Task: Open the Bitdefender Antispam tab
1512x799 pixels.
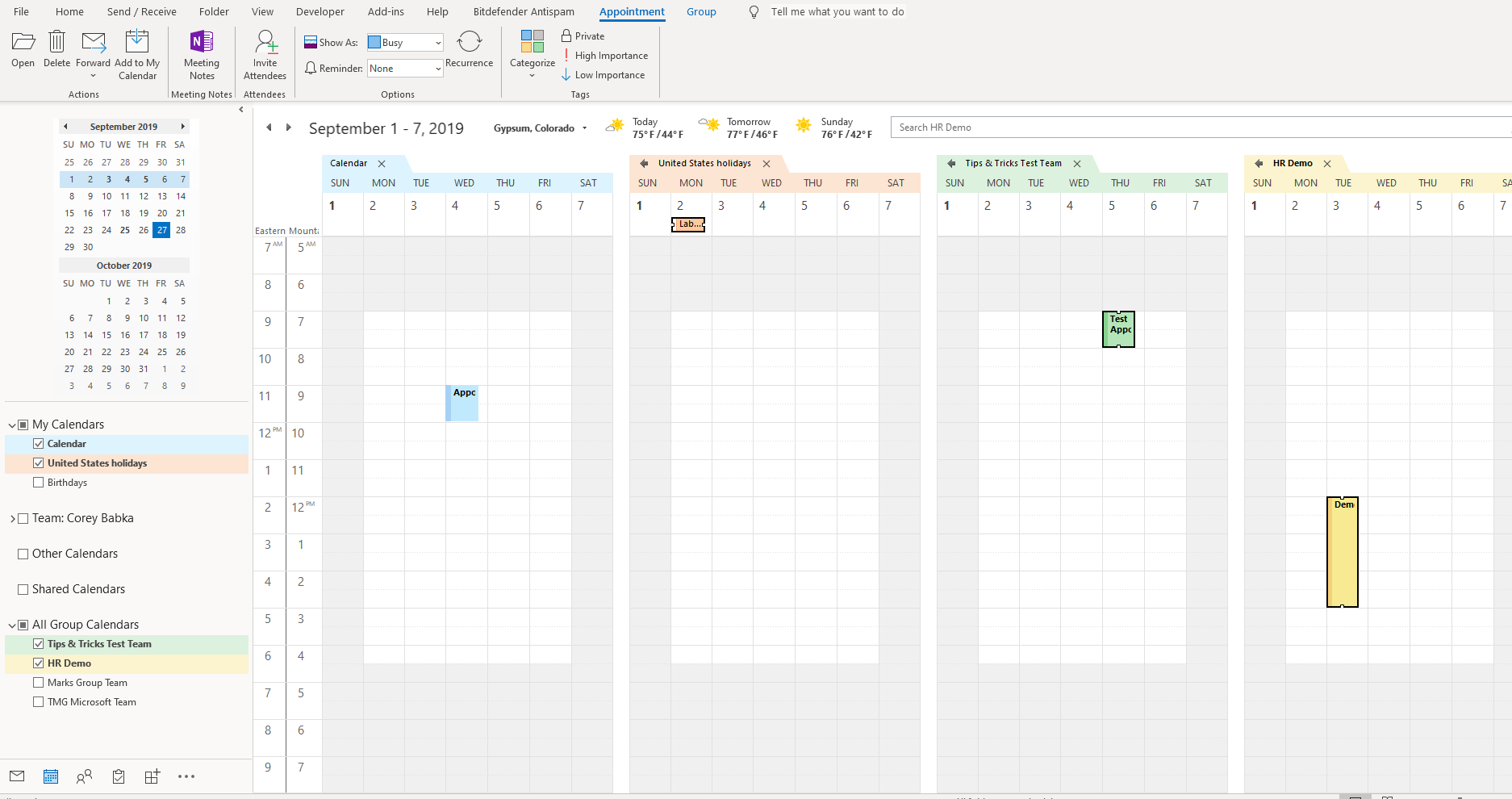Action: pyautogui.click(x=524, y=12)
